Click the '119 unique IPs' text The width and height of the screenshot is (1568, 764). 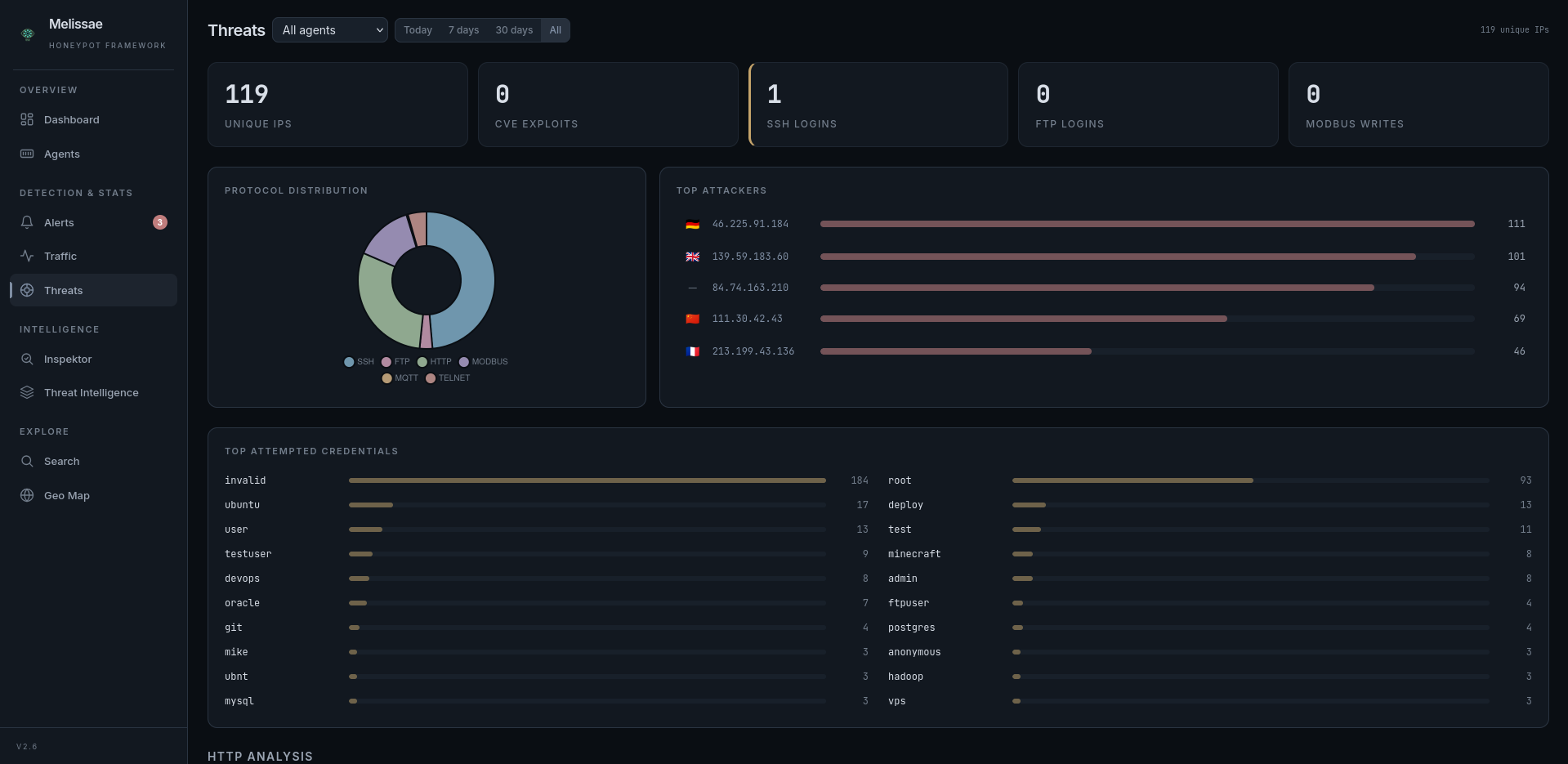pyautogui.click(x=1514, y=30)
